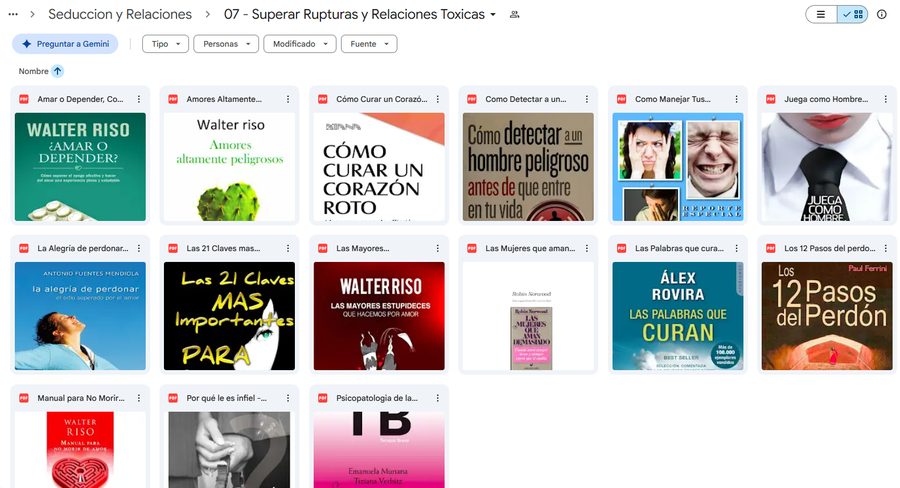Select Juega Como Hombre necktie thumbnail
The image size is (900, 488).
[827, 166]
